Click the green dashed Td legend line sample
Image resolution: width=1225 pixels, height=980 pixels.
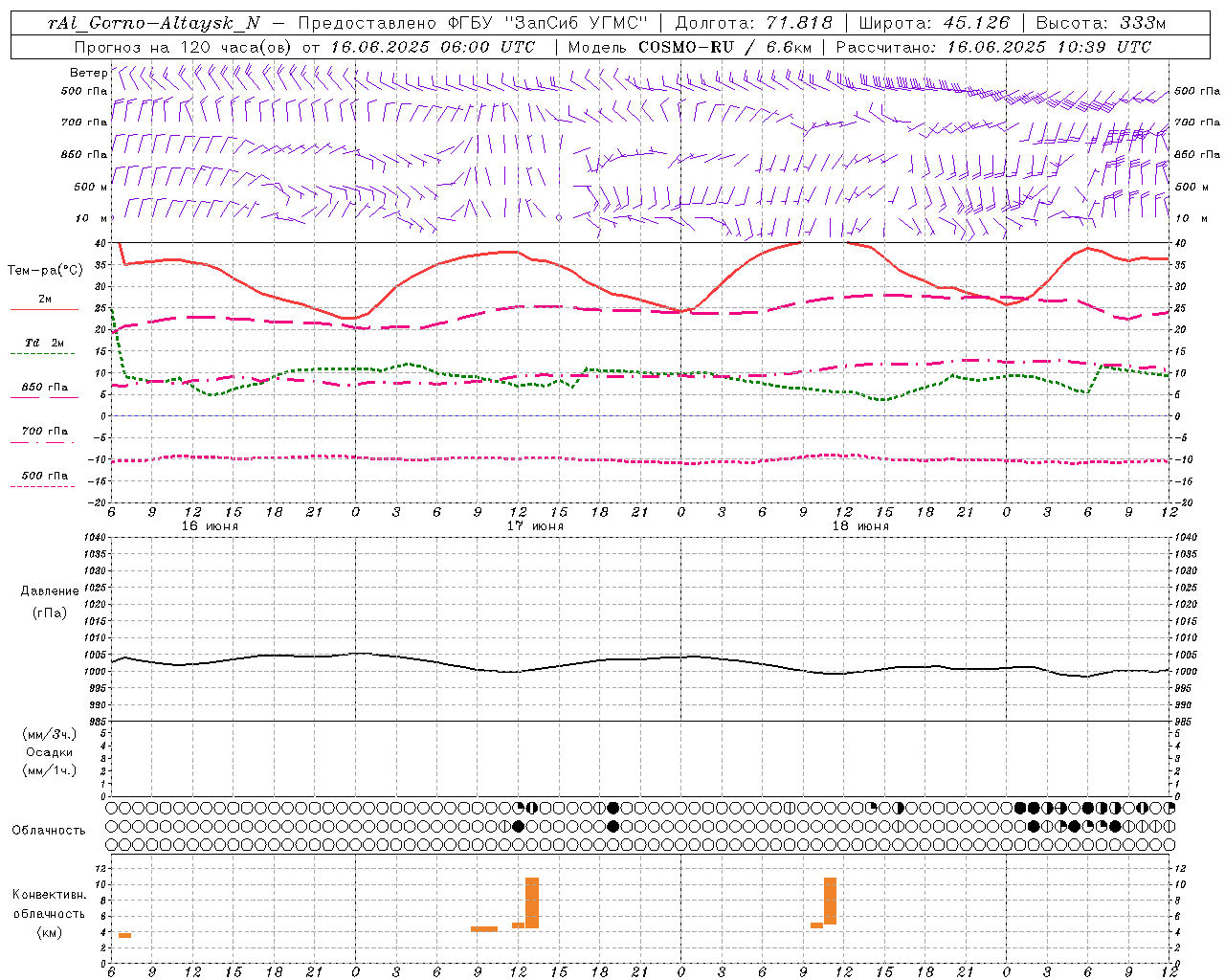pyautogui.click(x=43, y=354)
